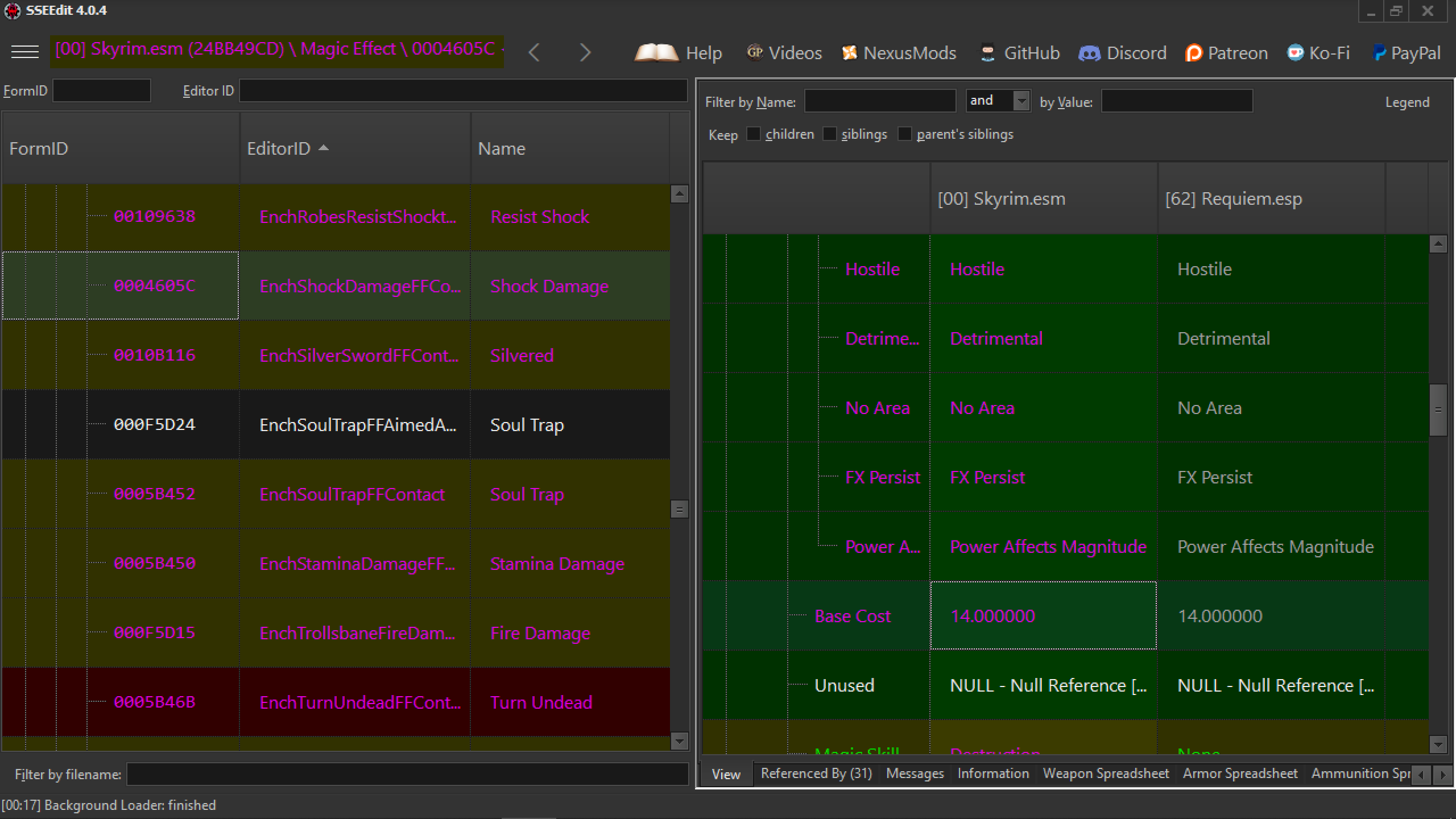Open the GitHub link icon
Screen dimensions: 1456x819
click(x=988, y=53)
